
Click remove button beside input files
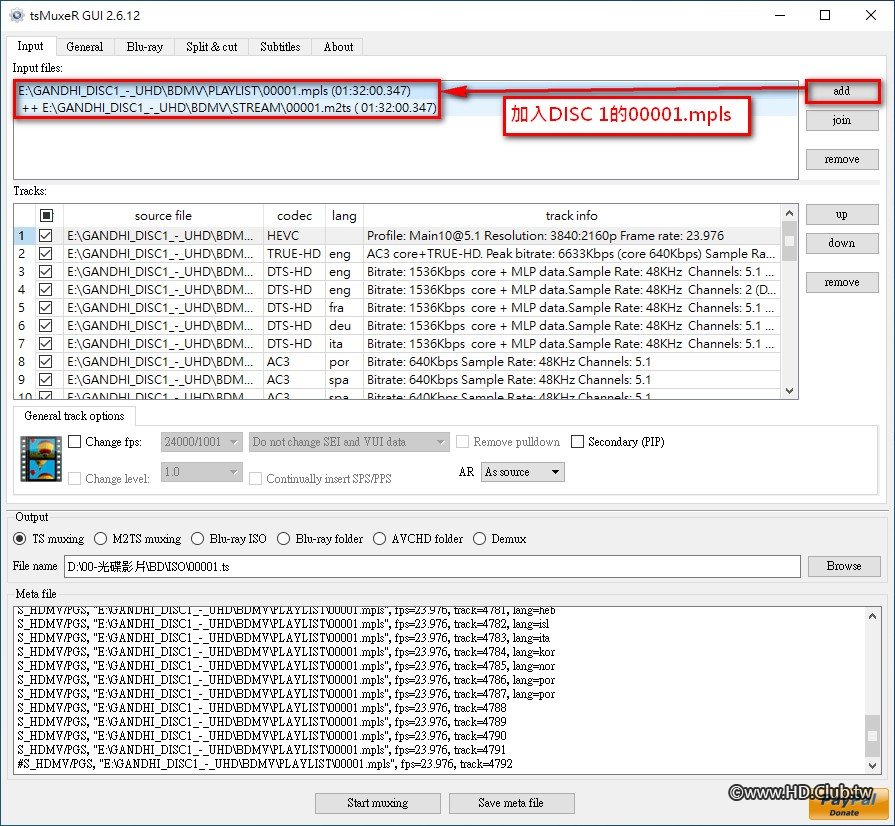[842, 159]
